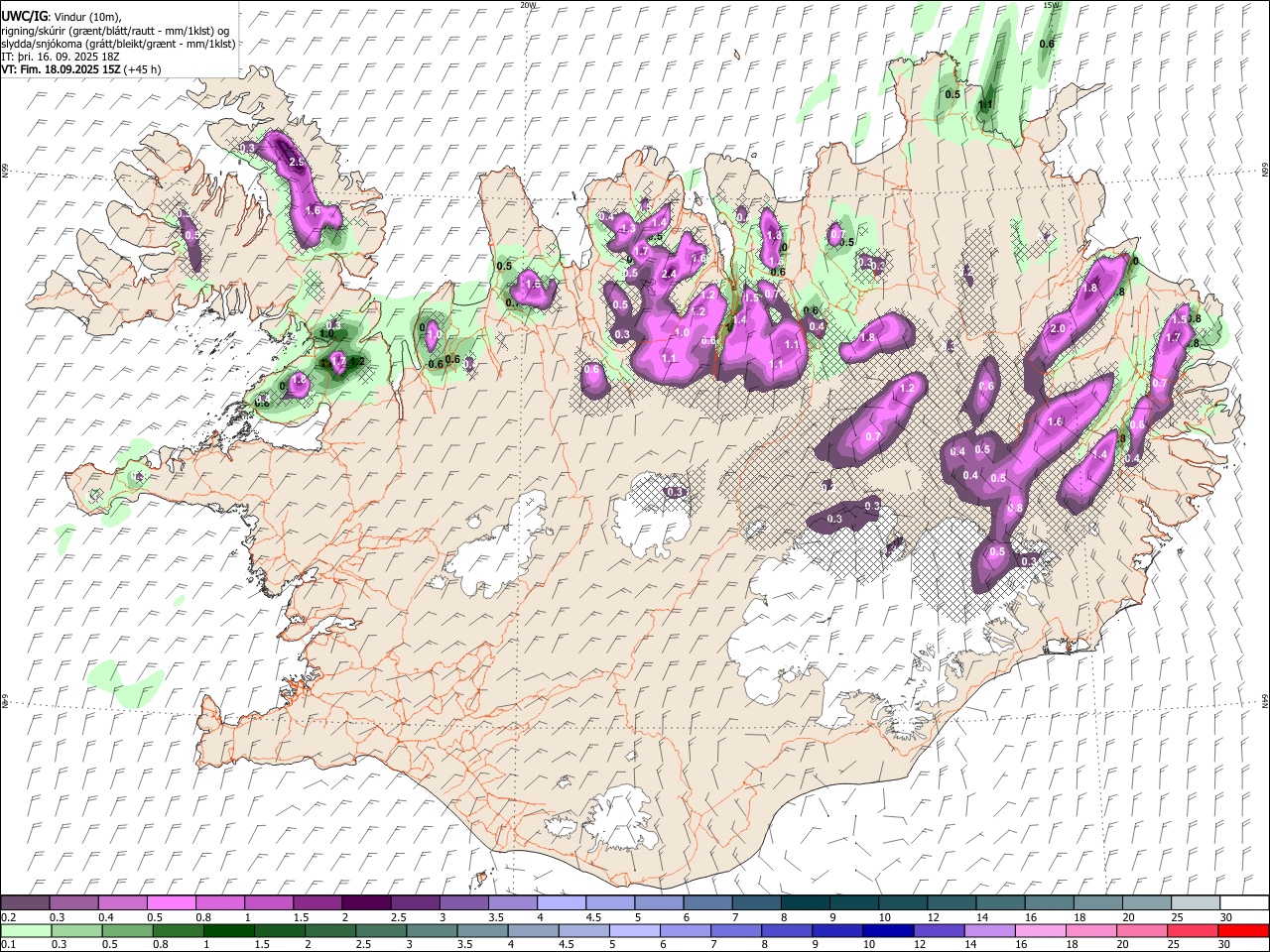This screenshot has width=1270, height=952.
Task: Pick the light green bottom swatch between 0.1 and 0.3
Action: coord(26,930)
